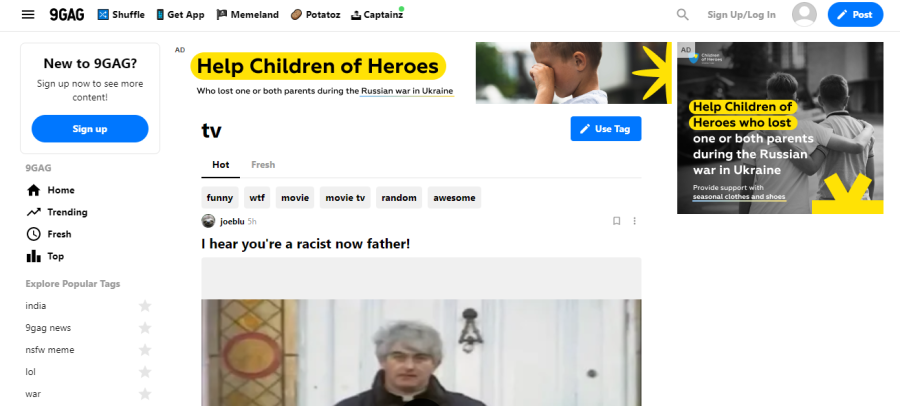900x406 pixels.
Task: Click the Use Tag button
Action: [x=606, y=129]
